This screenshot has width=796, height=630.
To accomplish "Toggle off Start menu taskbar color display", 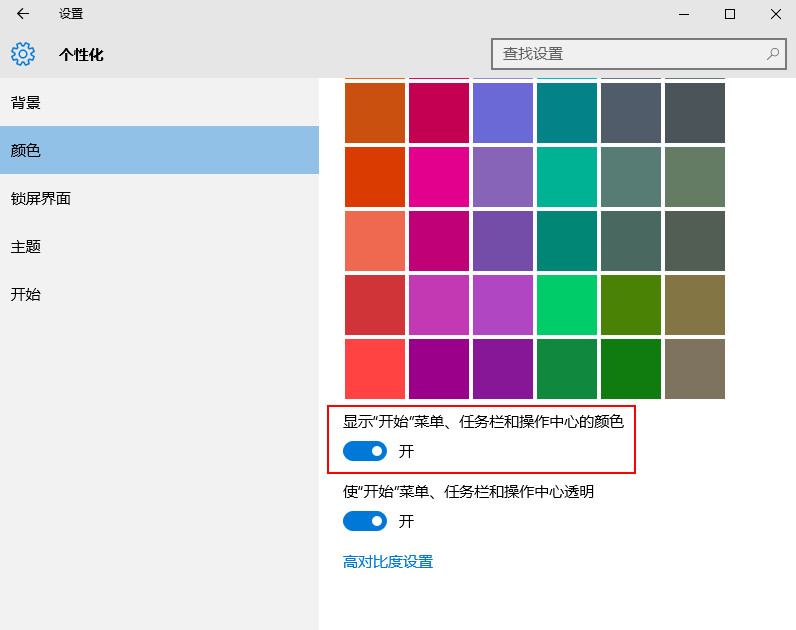I will 365,451.
